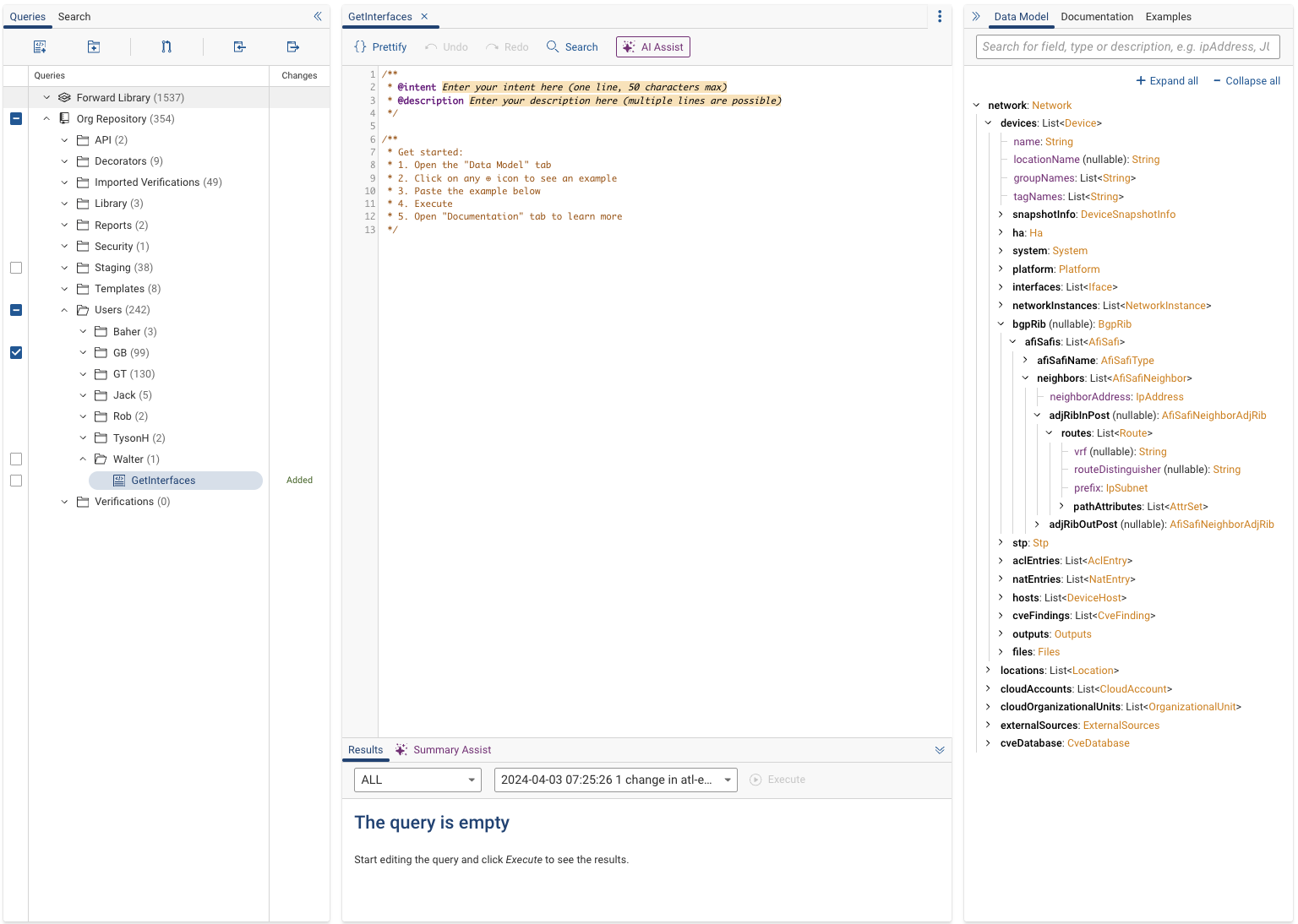
Task: Check the Staging folder checkbox
Action: coord(16,268)
